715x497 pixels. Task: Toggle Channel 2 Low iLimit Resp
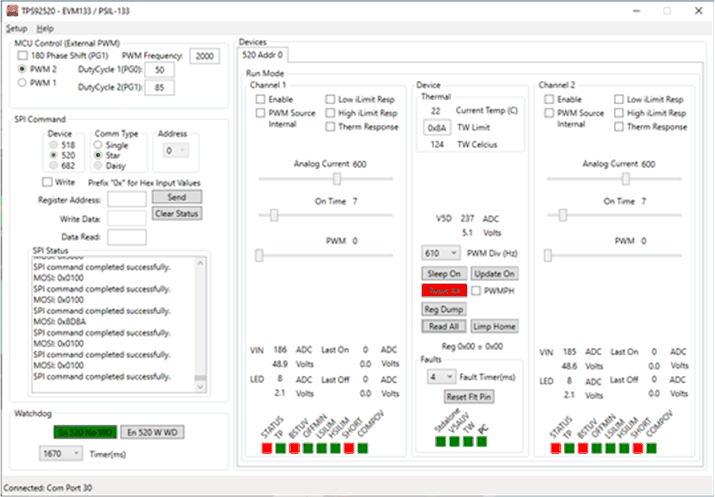(x=619, y=99)
